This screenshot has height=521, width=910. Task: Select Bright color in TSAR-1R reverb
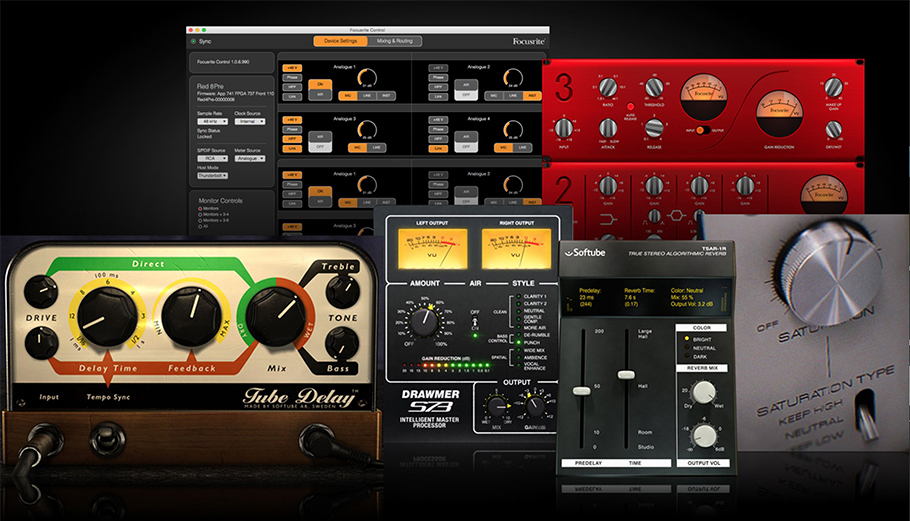click(x=697, y=339)
